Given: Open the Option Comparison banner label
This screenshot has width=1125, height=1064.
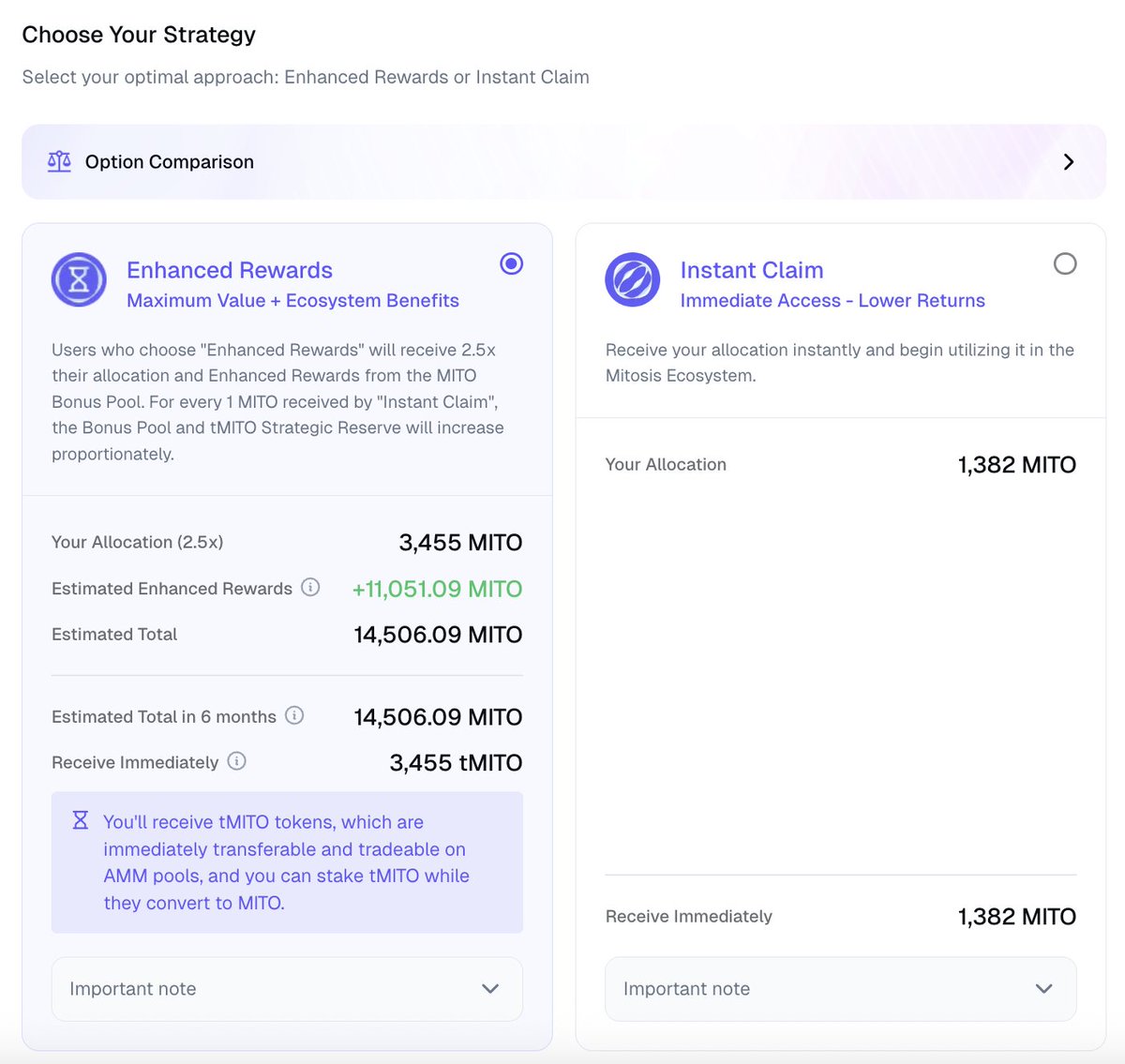Looking at the screenshot, I should click(170, 161).
